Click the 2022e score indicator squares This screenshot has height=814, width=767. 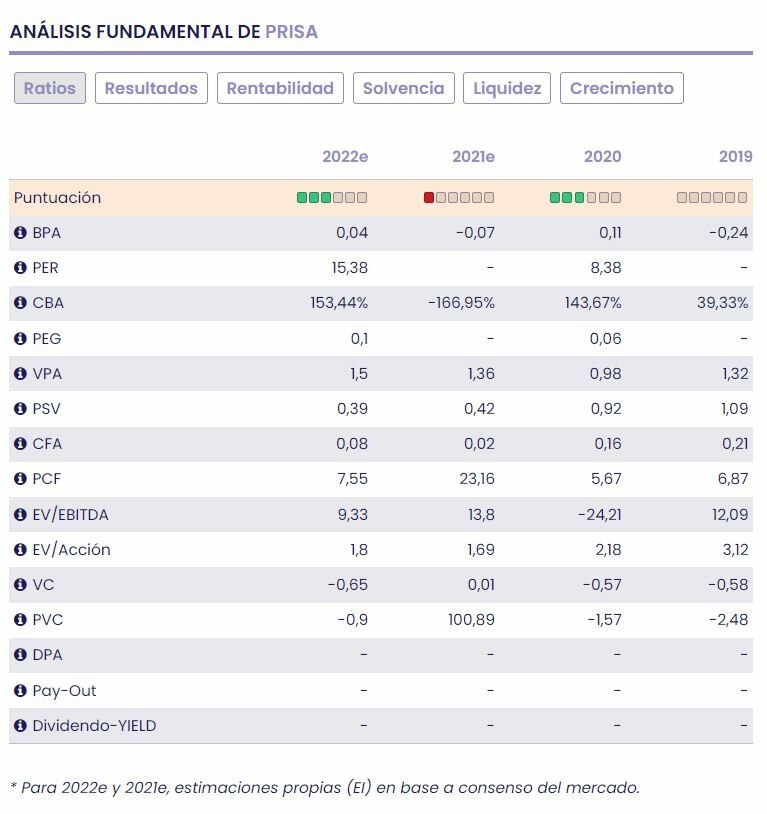(332, 198)
